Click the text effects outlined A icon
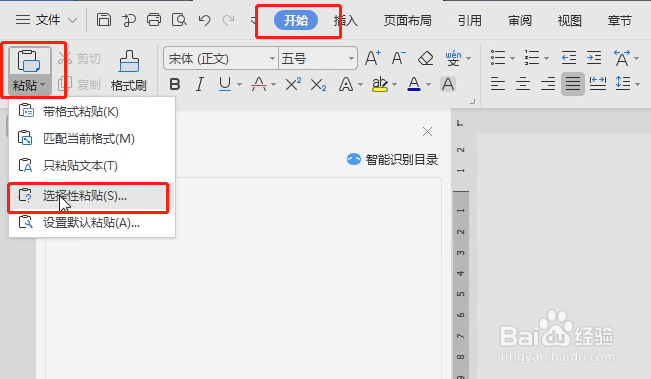 tap(346, 85)
